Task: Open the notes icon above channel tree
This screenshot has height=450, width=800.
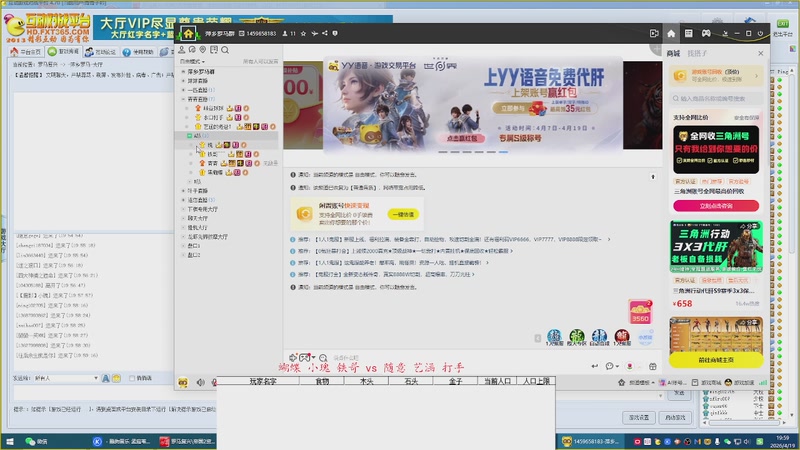Action: [214, 49]
